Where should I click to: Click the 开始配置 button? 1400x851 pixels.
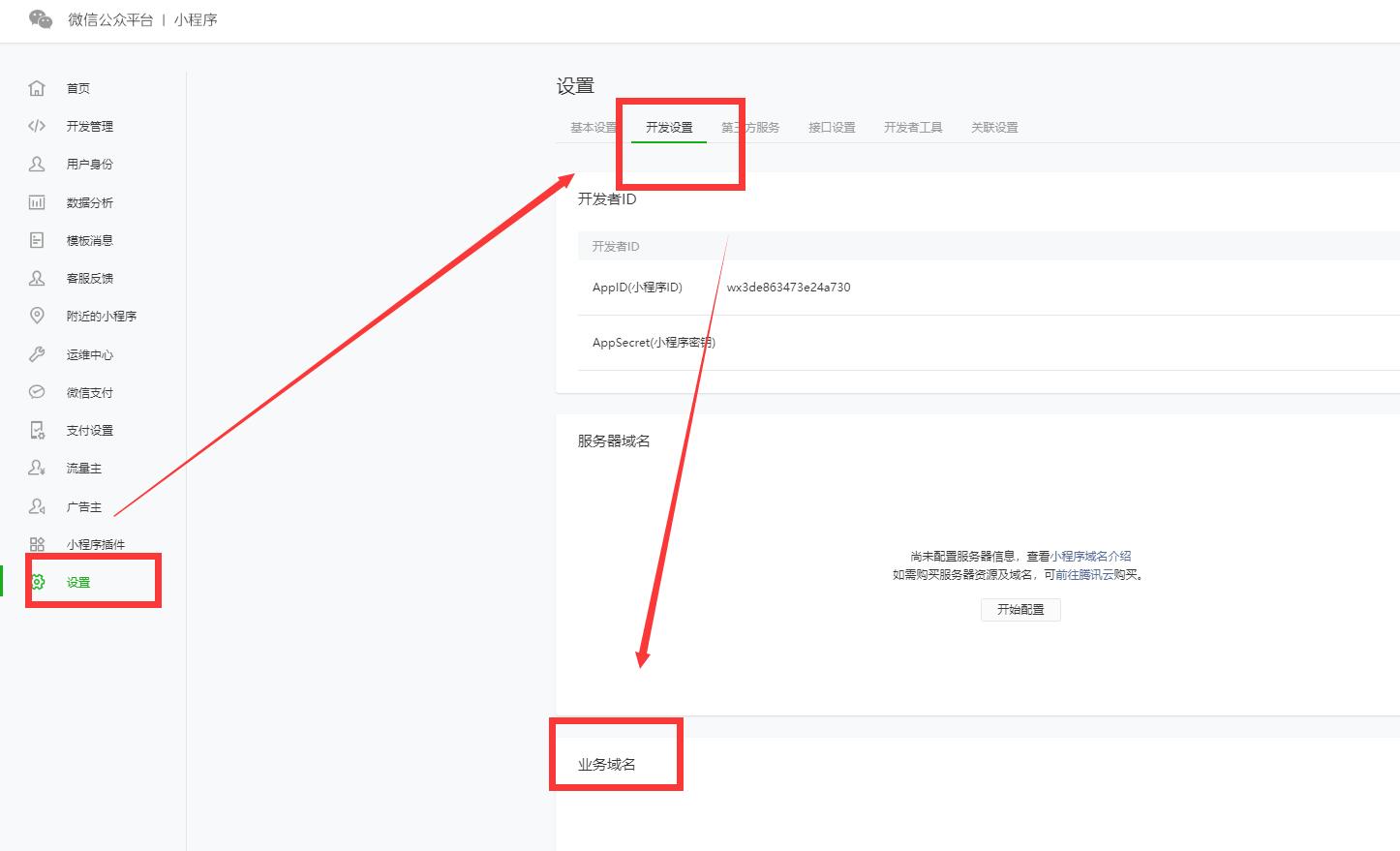1020,609
